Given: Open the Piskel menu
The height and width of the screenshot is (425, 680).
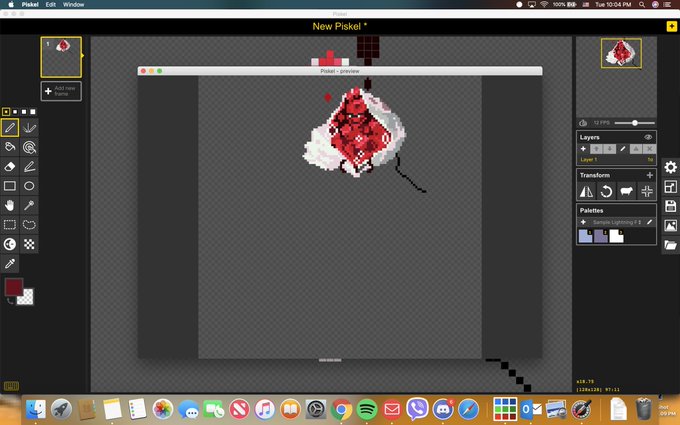Looking at the screenshot, I should coord(30,4).
